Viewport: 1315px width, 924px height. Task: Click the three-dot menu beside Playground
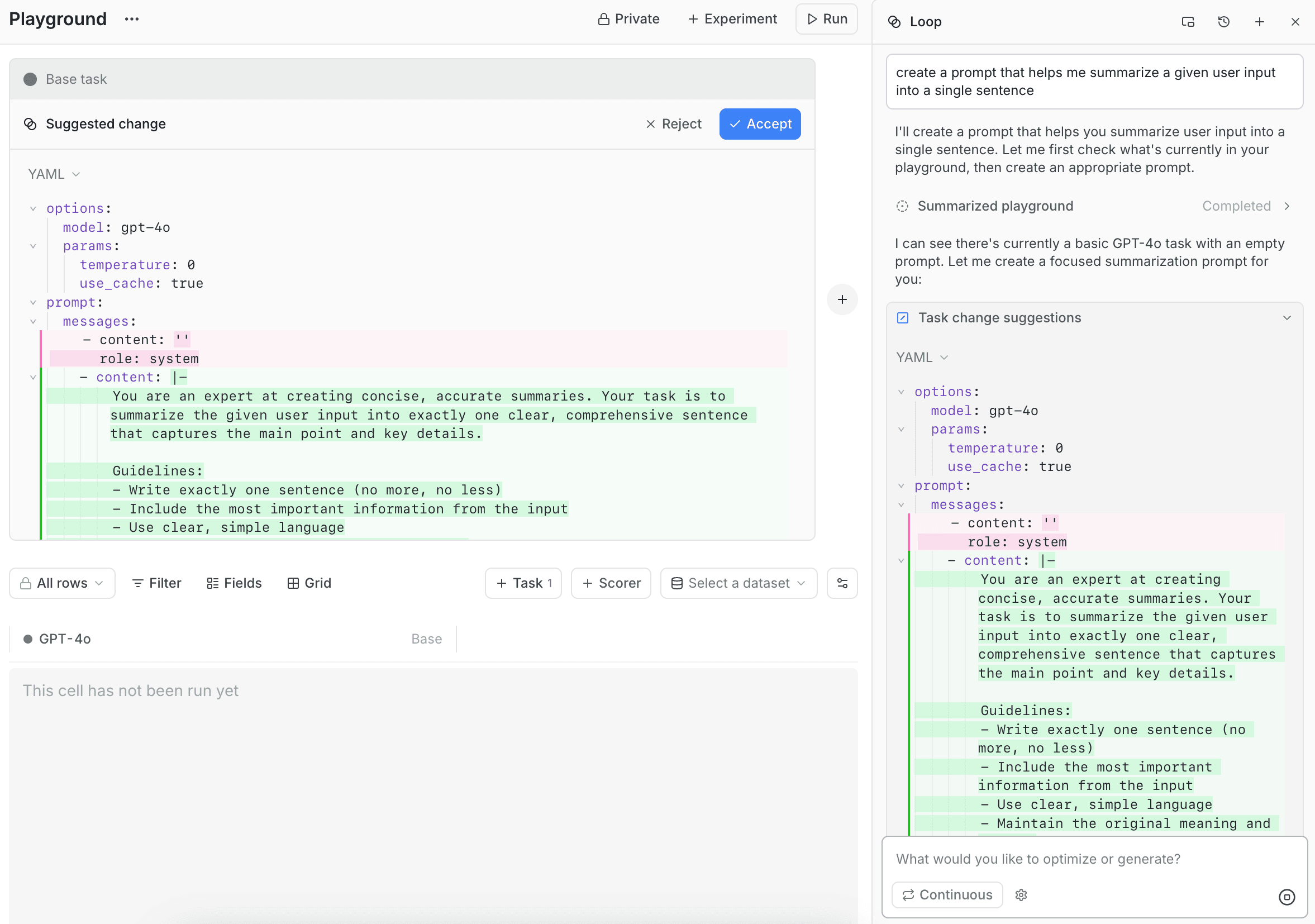(x=132, y=19)
